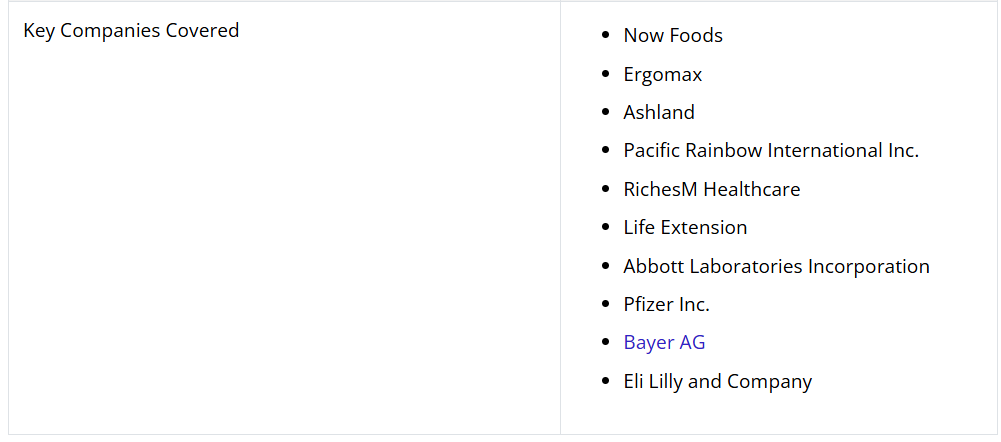Click the Now Foods list entry
This screenshot has width=1001, height=442.
pyautogui.click(x=673, y=35)
